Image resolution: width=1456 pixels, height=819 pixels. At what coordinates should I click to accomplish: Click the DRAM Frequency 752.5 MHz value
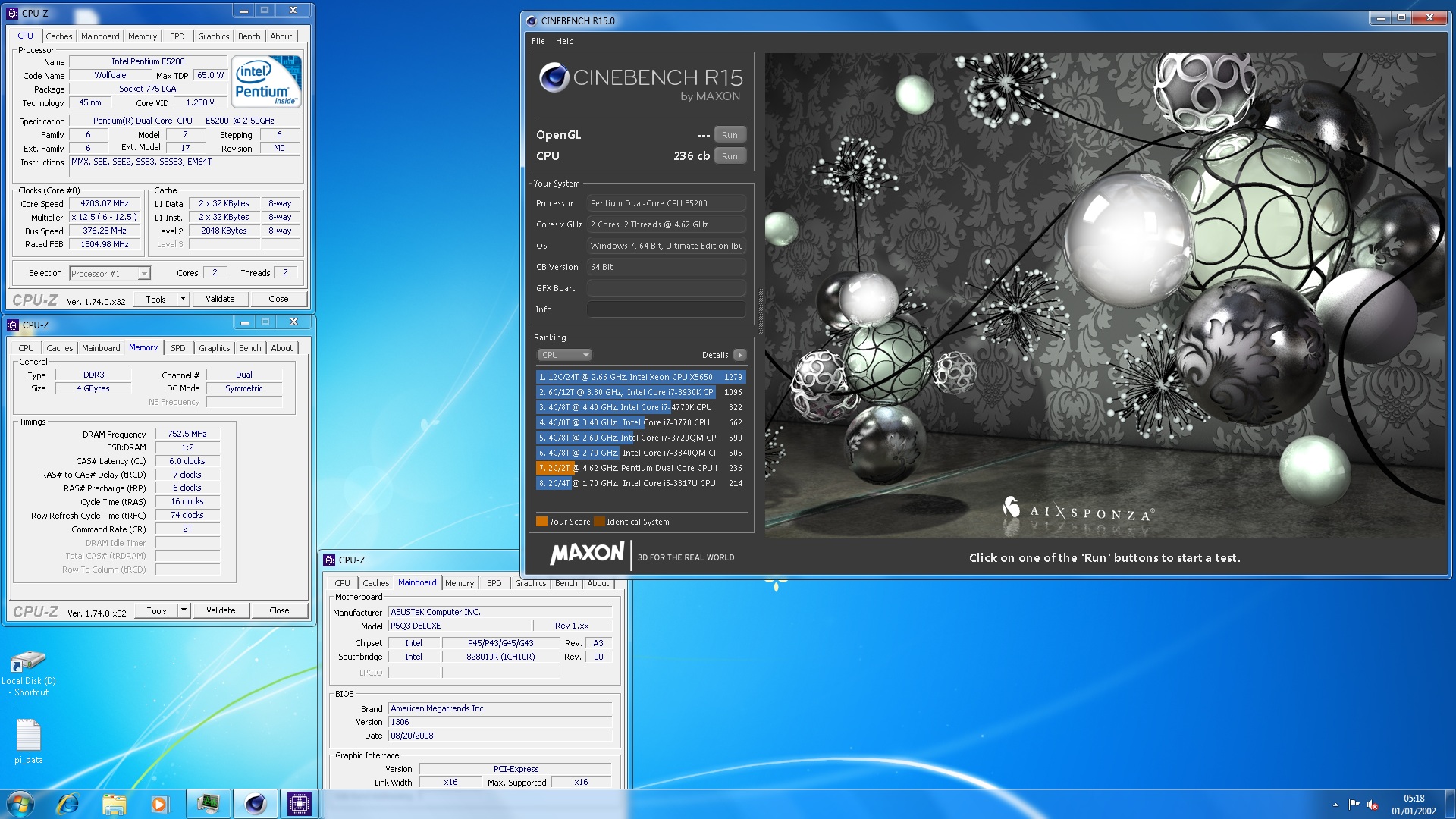[x=187, y=435]
